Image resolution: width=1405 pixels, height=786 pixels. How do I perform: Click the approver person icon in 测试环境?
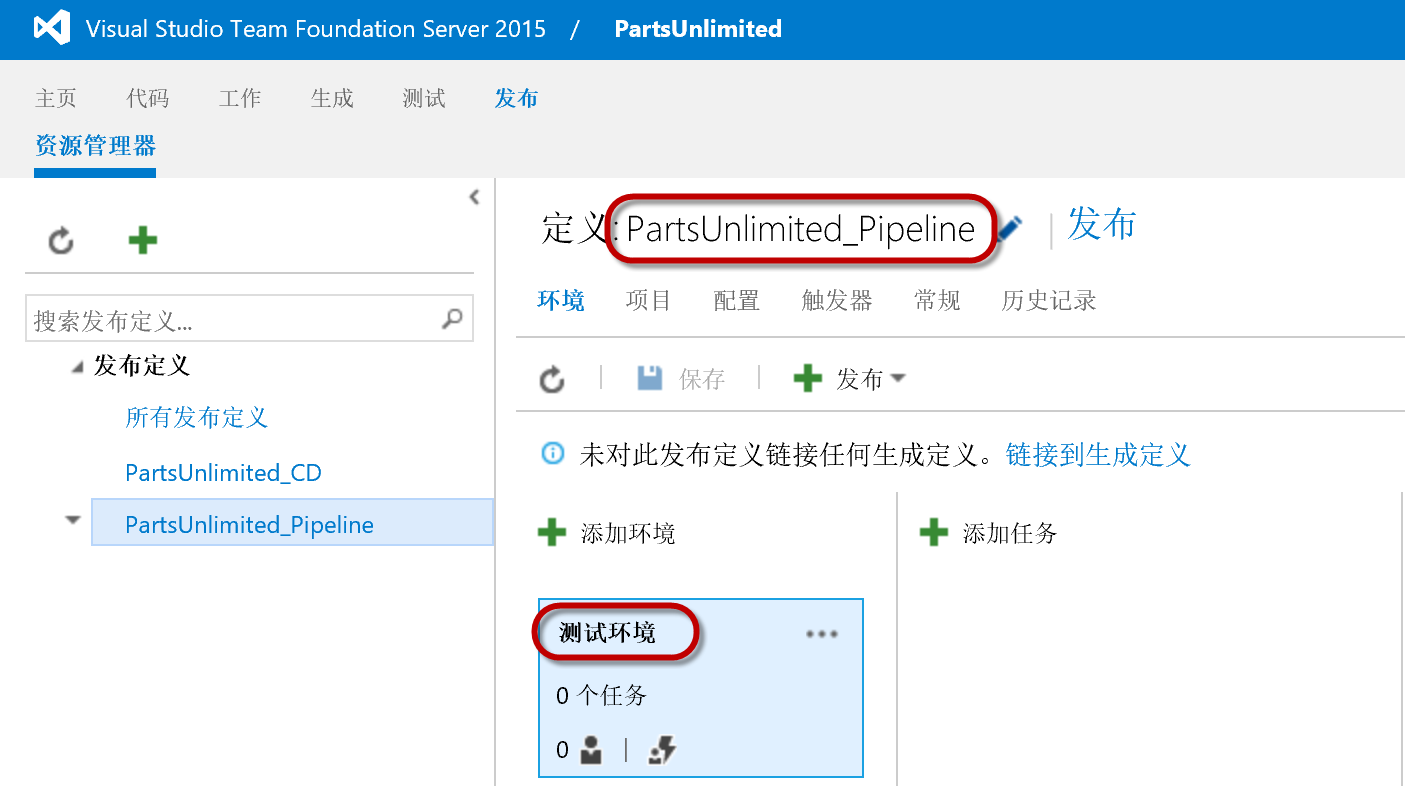591,750
